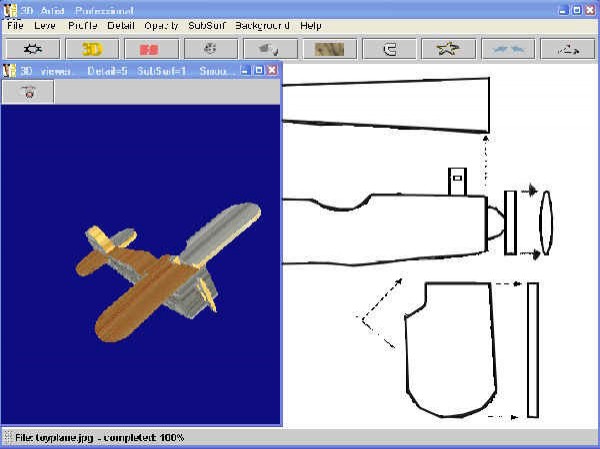Image resolution: width=600 pixels, height=449 pixels.
Task: Close the 3D viewer window
Action: click(x=272, y=70)
